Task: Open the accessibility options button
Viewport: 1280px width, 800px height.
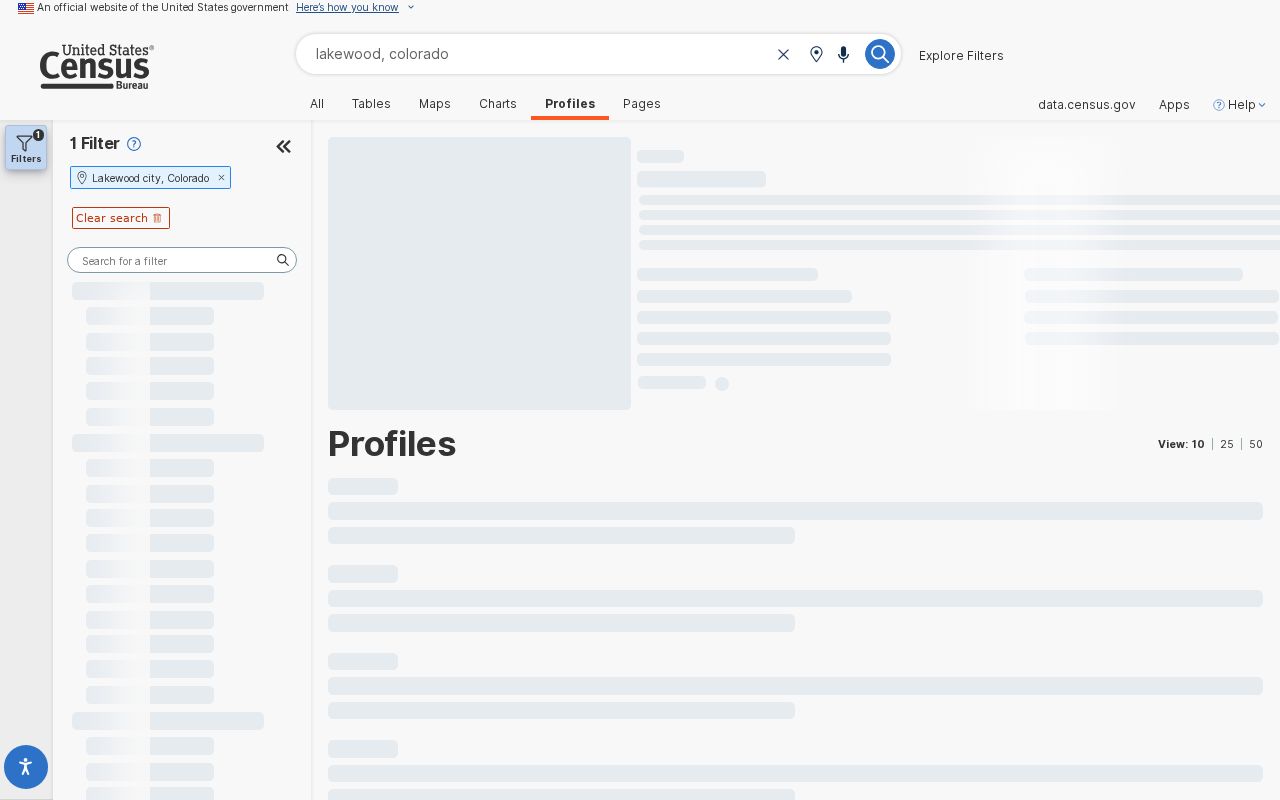Action: pyautogui.click(x=26, y=767)
